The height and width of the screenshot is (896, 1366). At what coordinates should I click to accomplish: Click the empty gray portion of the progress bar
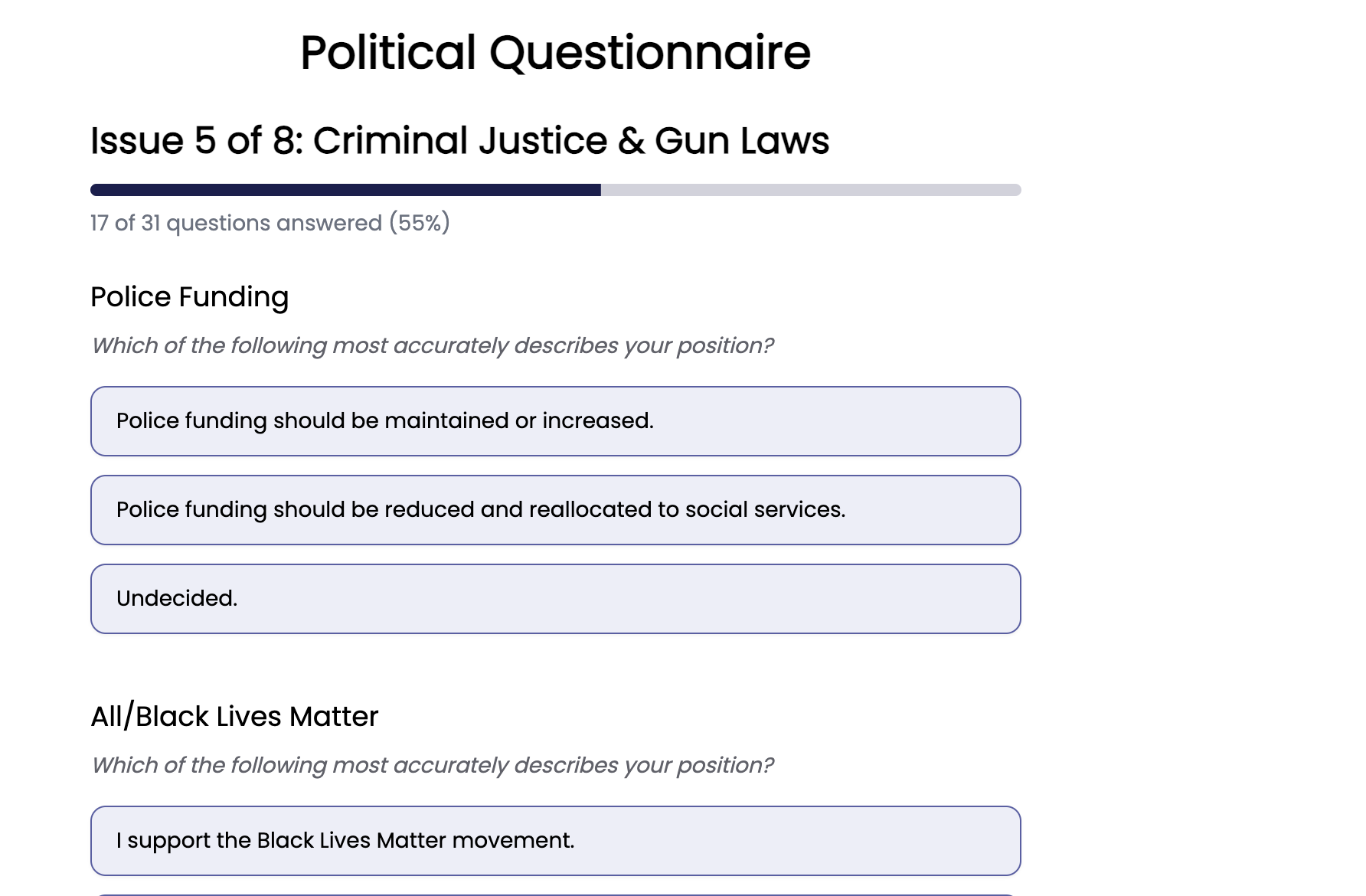coord(812,189)
